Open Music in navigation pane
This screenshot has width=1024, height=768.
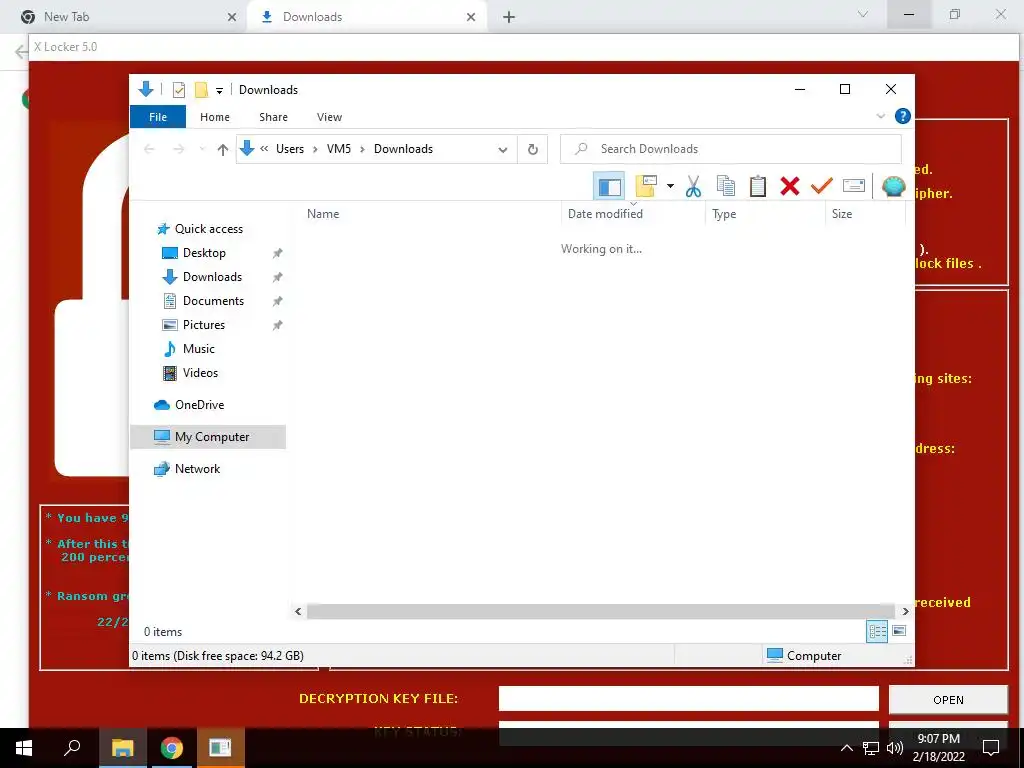coord(199,349)
